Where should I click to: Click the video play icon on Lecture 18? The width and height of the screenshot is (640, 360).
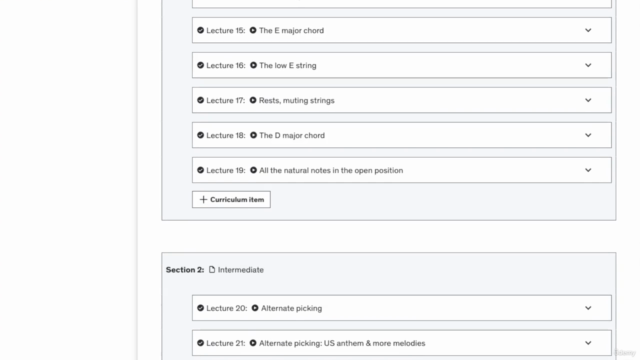[253, 135]
